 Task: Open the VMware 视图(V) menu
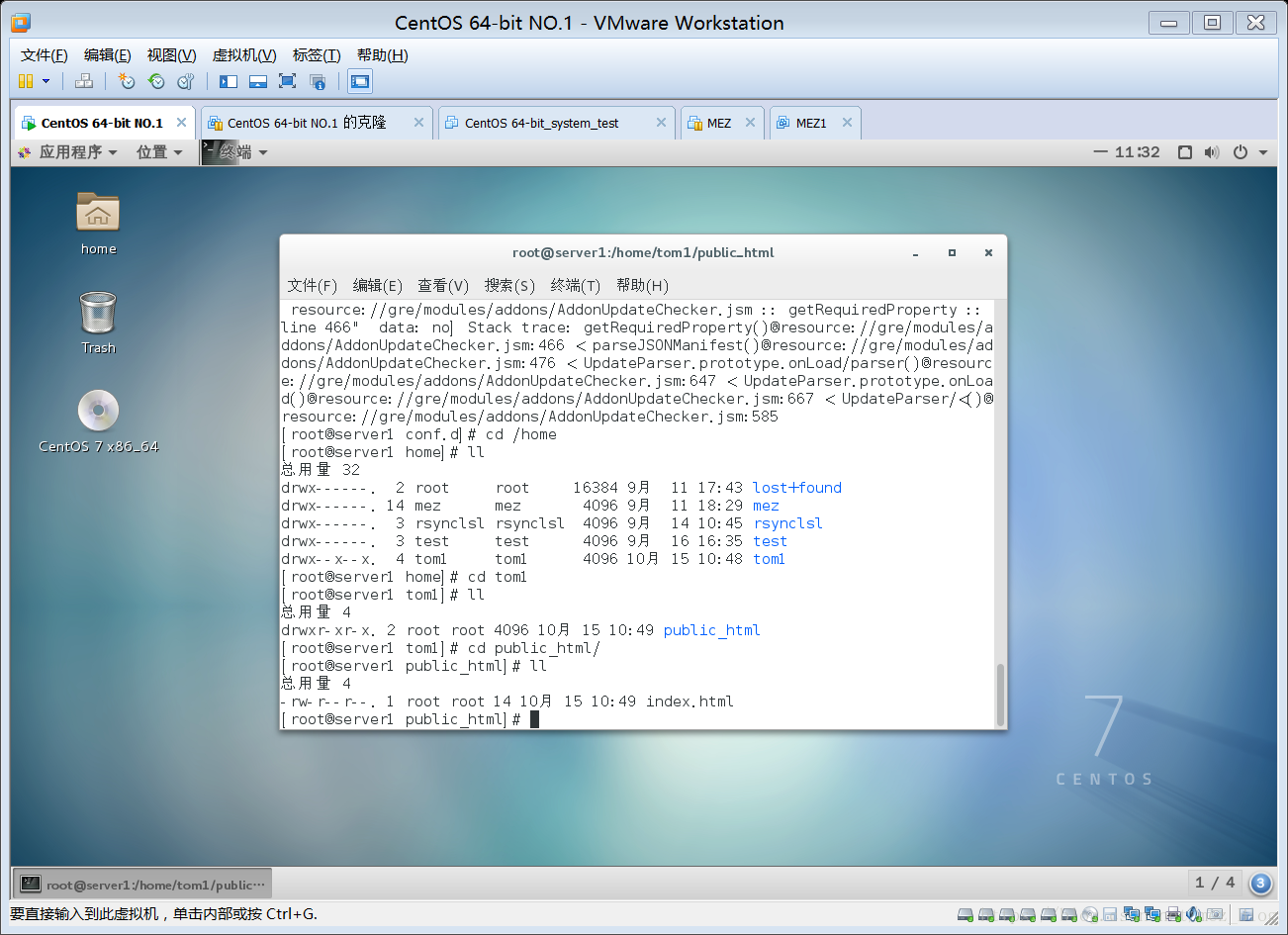tap(171, 55)
